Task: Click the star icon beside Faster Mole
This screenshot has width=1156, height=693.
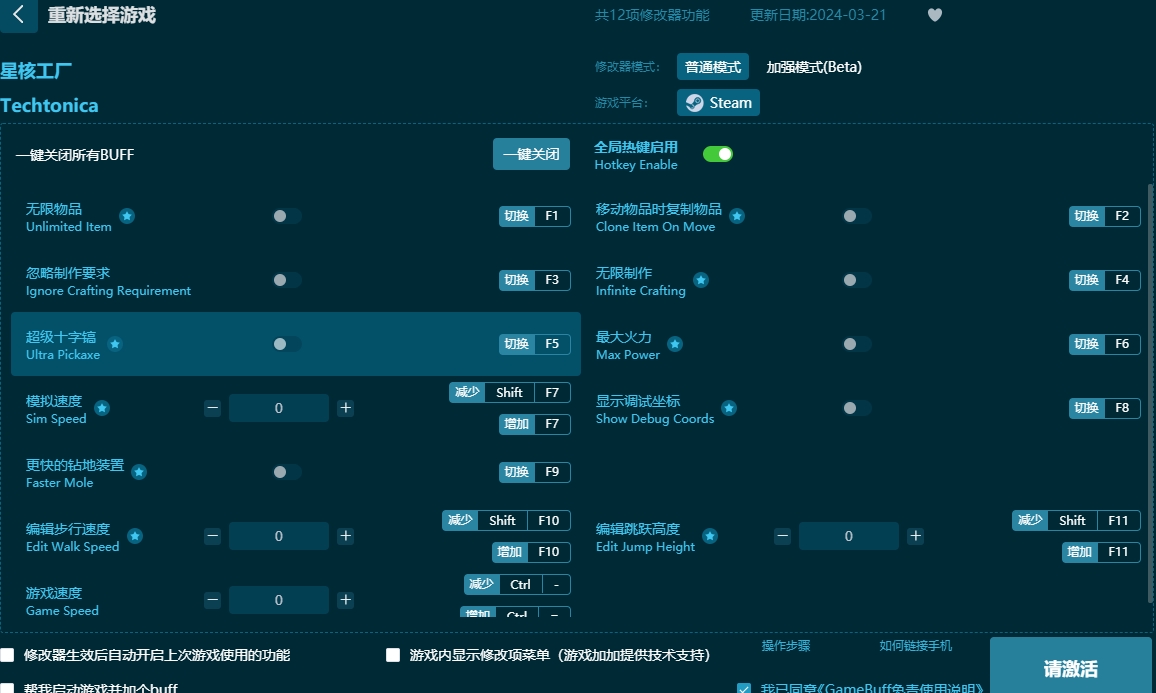Action: [x=139, y=473]
